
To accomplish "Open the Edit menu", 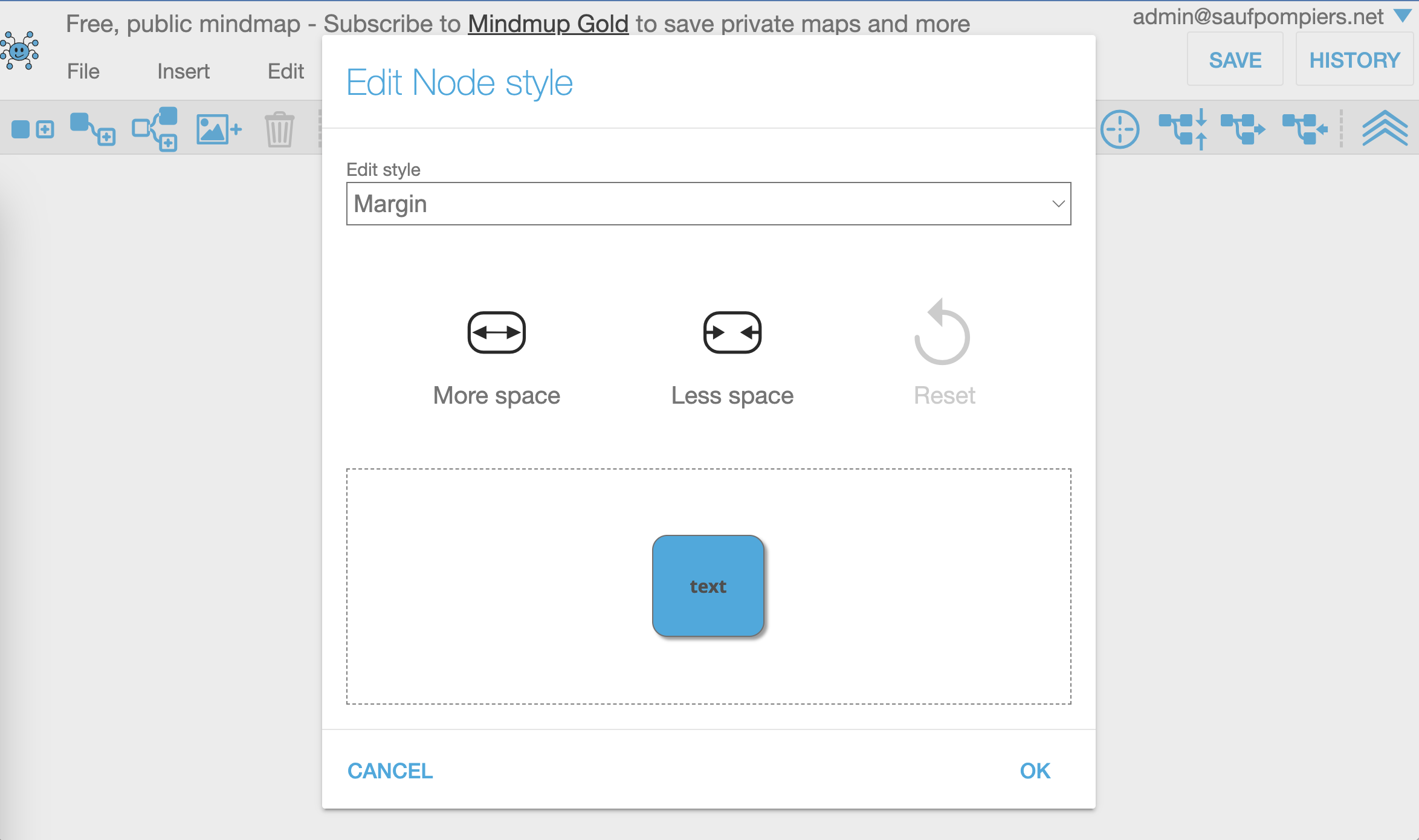I will click(x=285, y=71).
